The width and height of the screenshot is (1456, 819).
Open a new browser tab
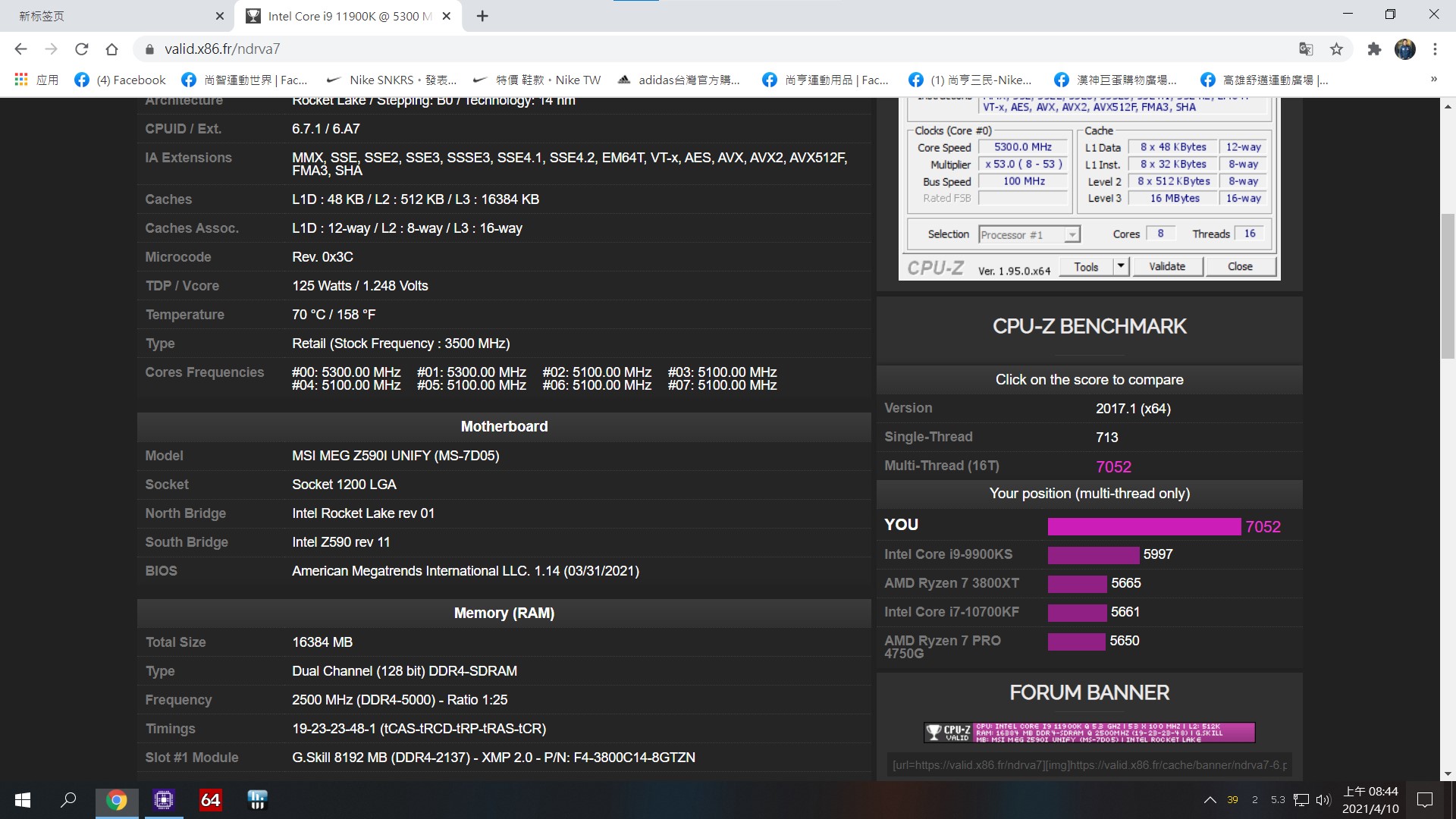(482, 16)
